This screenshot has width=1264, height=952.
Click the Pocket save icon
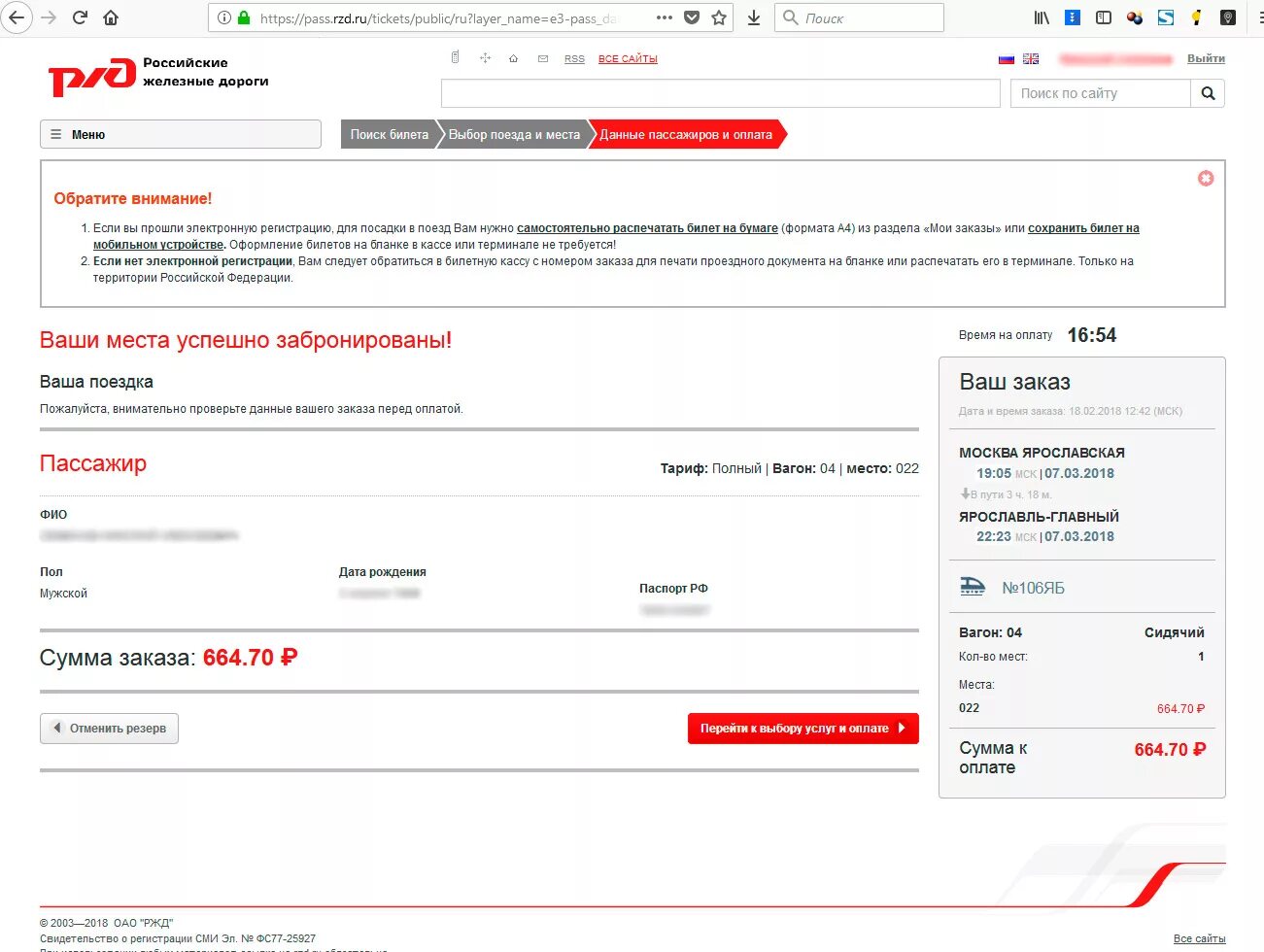pyautogui.click(x=692, y=17)
